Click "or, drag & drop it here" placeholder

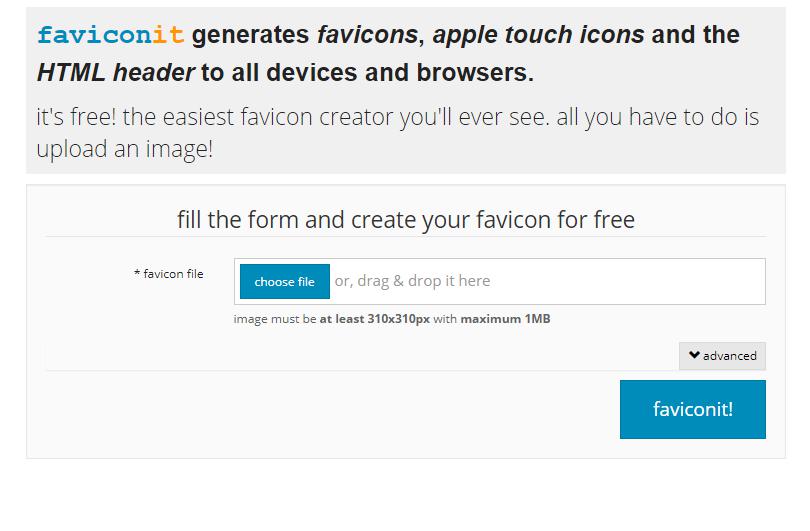pyautogui.click(x=412, y=281)
